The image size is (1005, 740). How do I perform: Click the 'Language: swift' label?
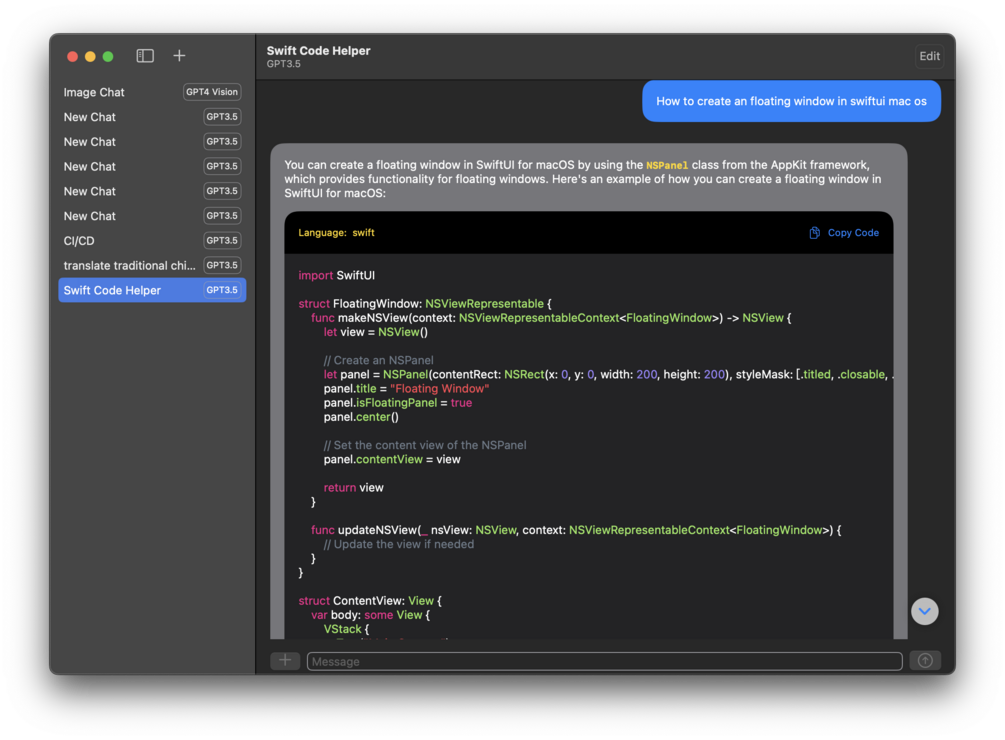[336, 233]
